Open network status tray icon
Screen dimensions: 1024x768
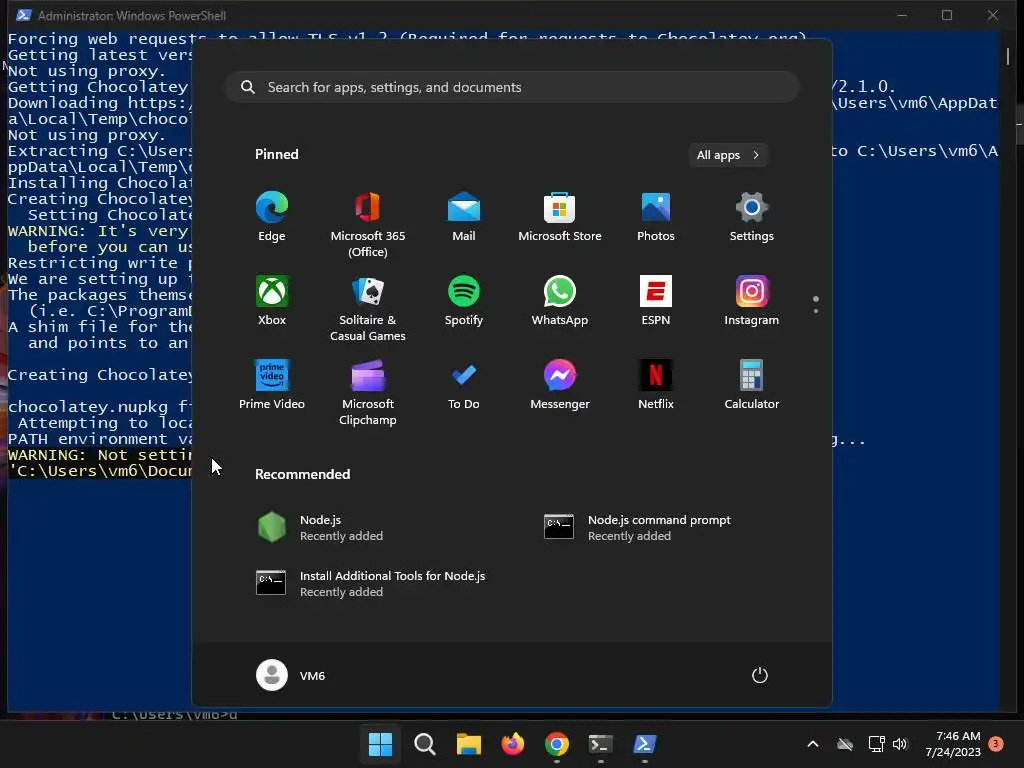(x=876, y=744)
